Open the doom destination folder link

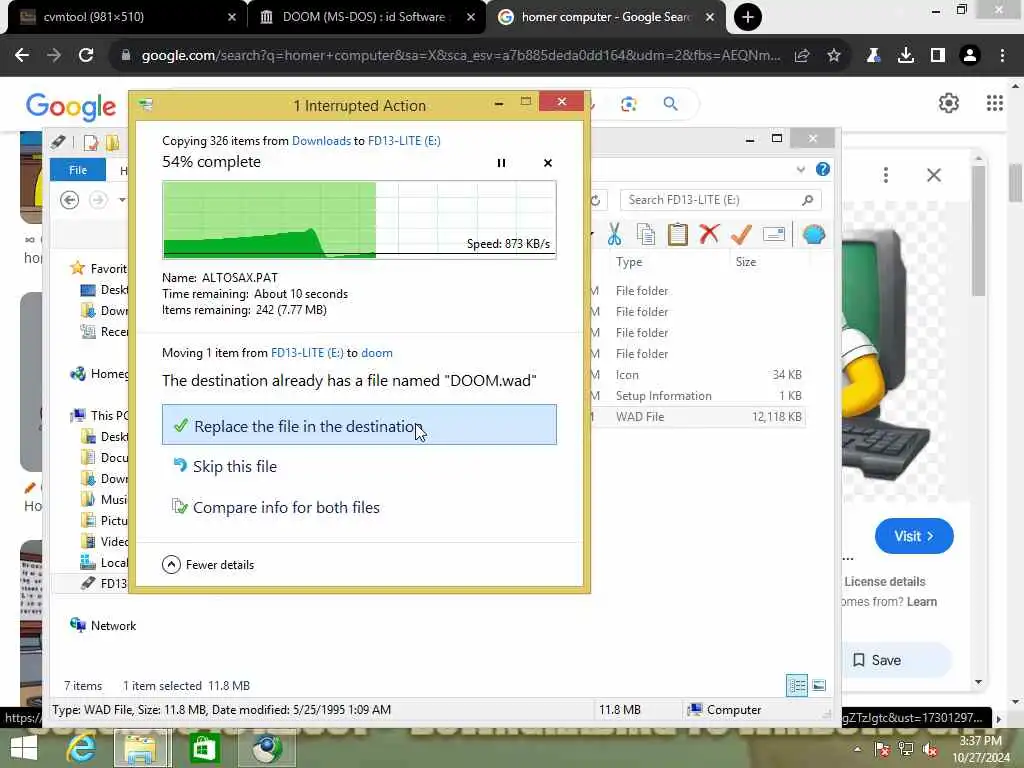pyautogui.click(x=377, y=353)
